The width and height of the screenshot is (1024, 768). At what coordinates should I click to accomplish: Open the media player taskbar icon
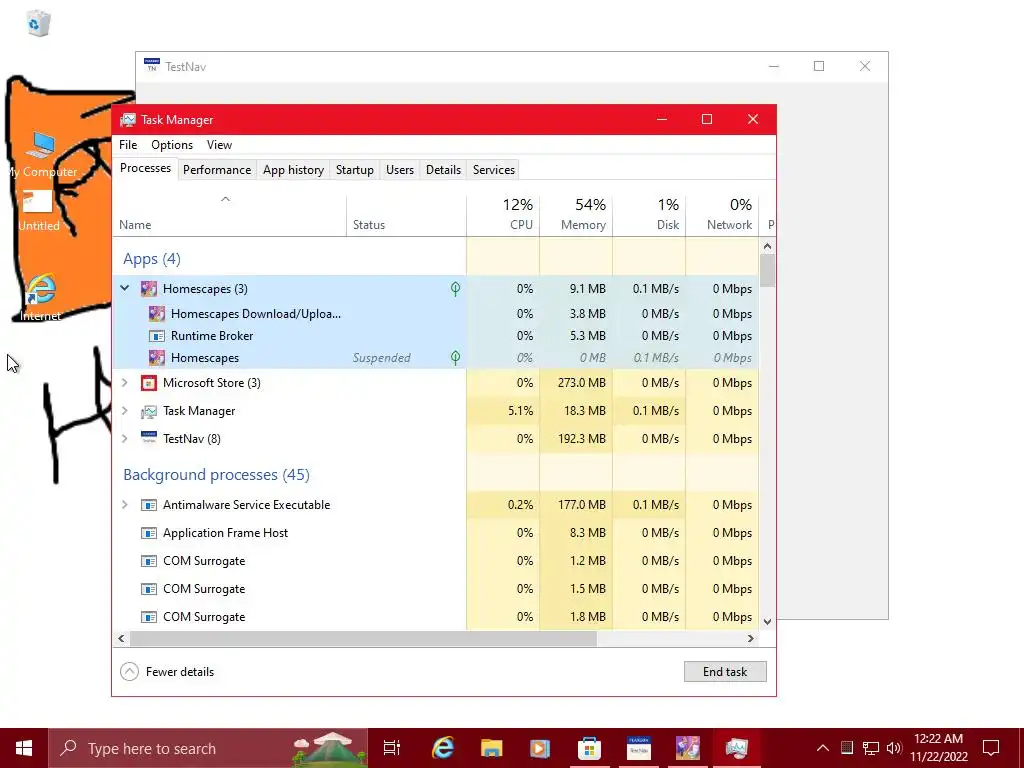click(540, 748)
